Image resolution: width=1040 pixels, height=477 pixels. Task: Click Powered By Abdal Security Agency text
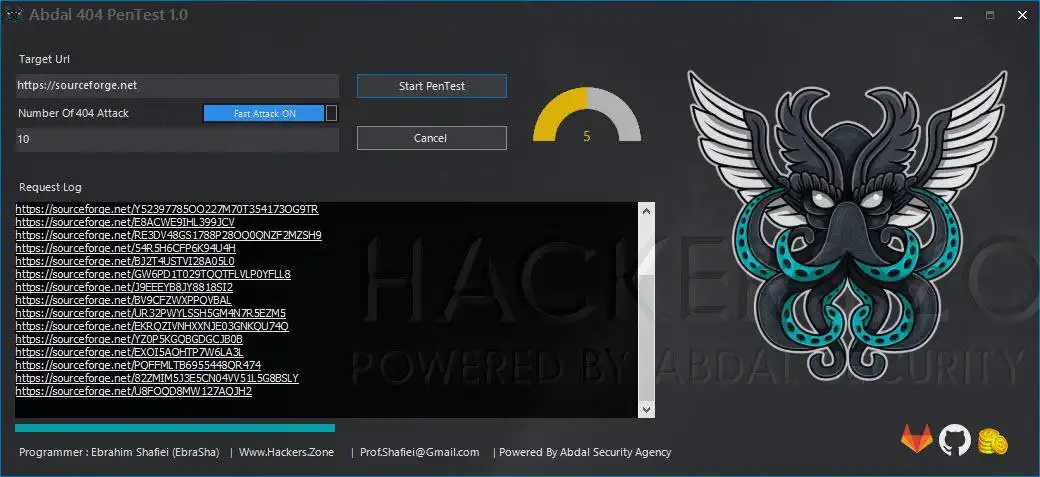(x=585, y=452)
